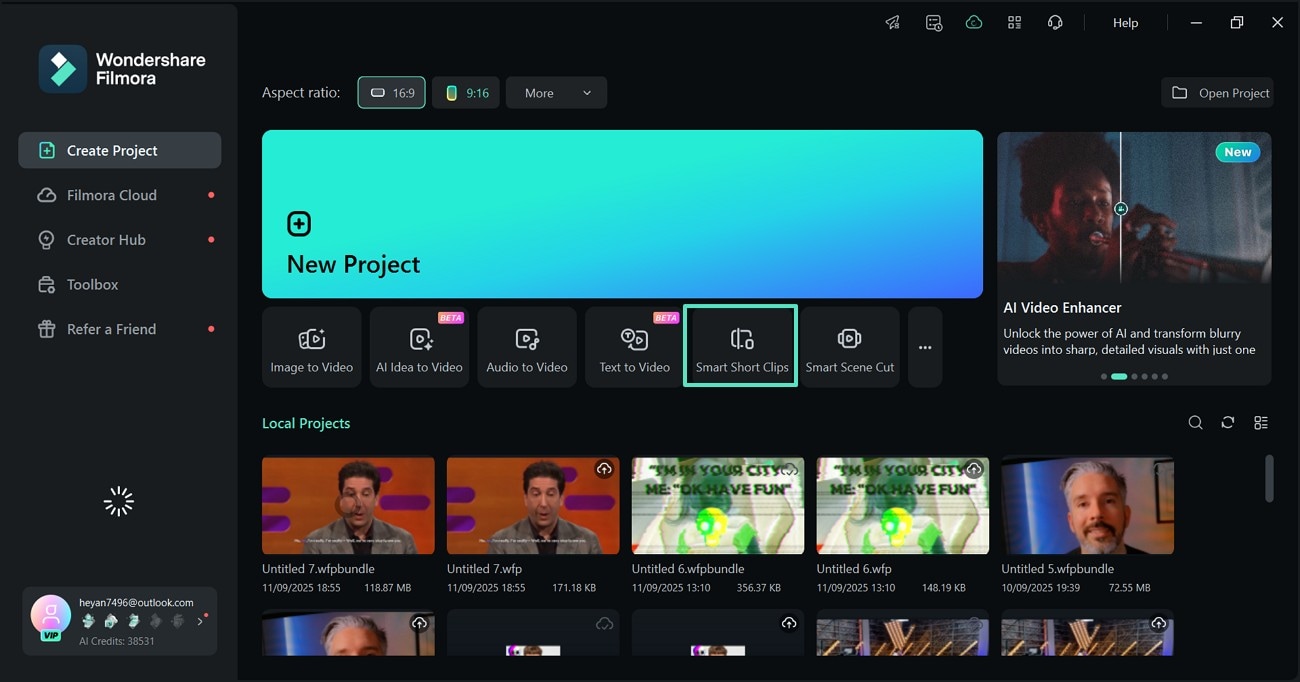The width and height of the screenshot is (1300, 682).
Task: Open the apps grid icon in title bar
Action: click(1014, 23)
